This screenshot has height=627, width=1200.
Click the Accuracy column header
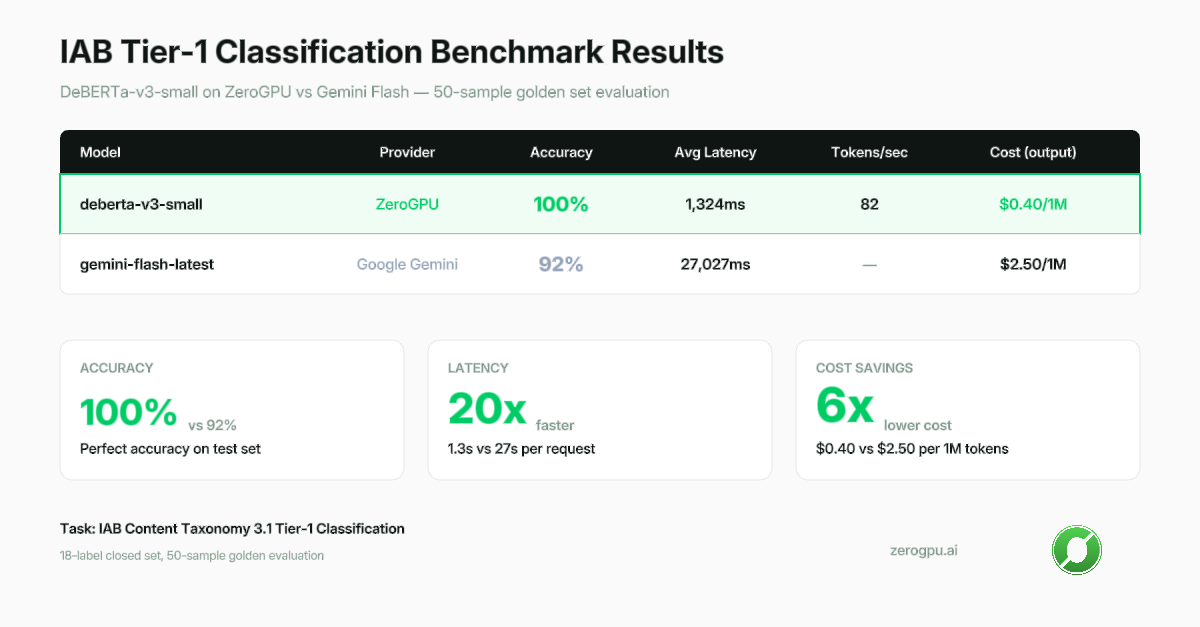561,153
